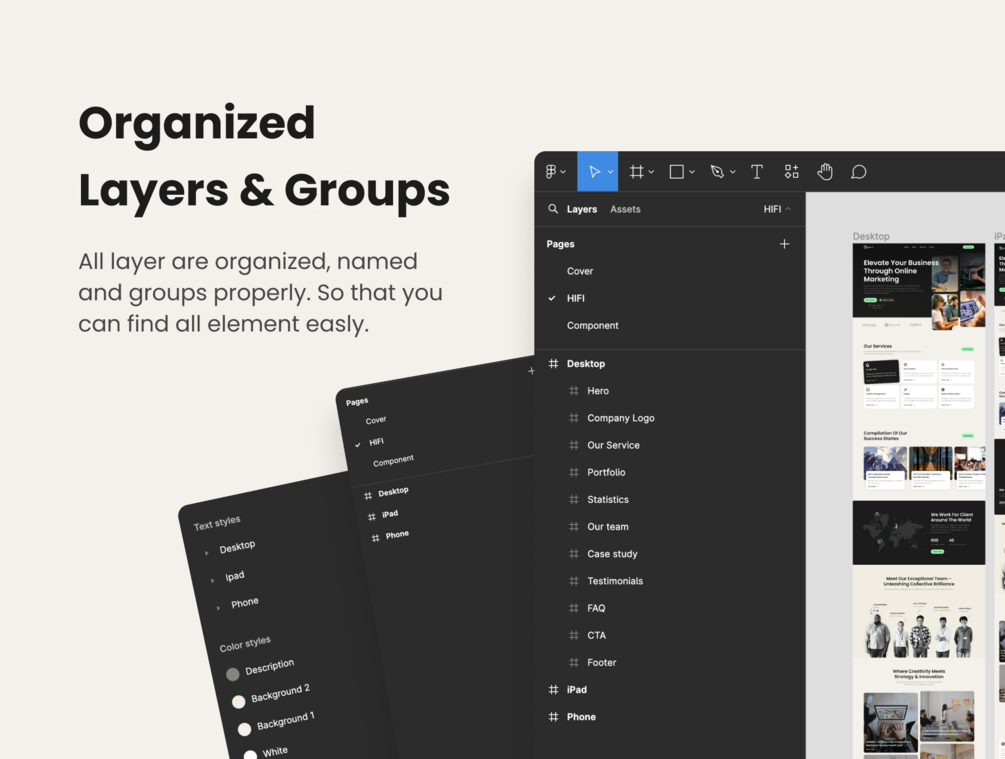Select the iPad frame in main layers panel
This screenshot has width=1005, height=759.
click(x=576, y=690)
